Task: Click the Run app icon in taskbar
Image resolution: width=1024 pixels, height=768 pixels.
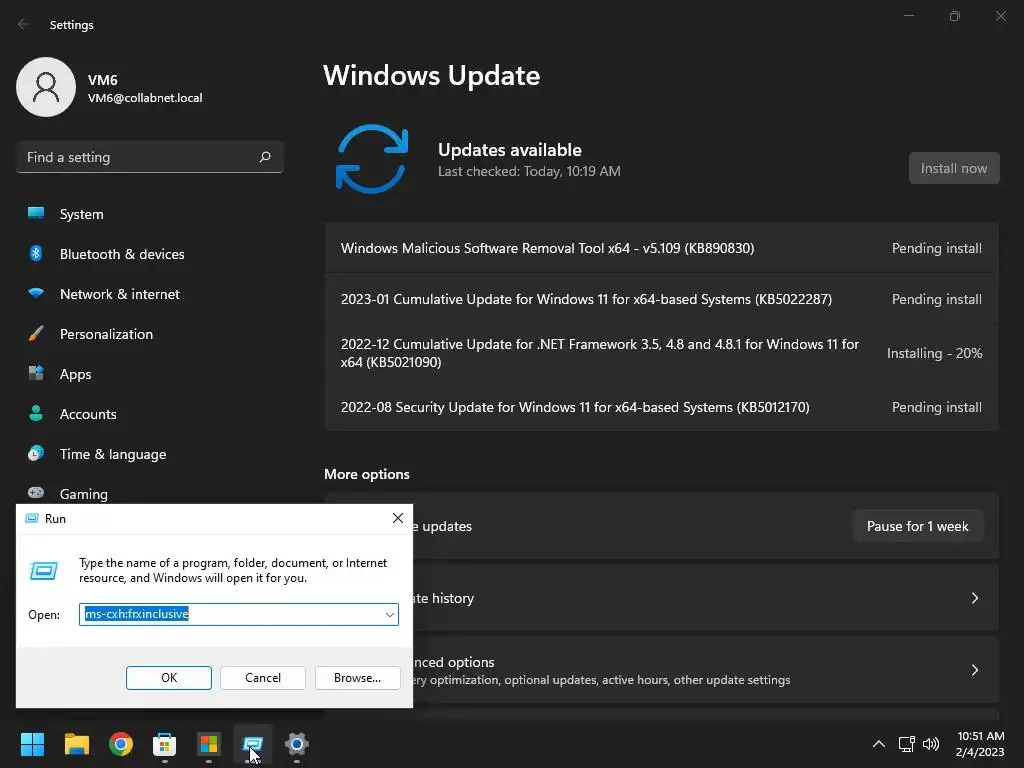Action: click(252, 744)
